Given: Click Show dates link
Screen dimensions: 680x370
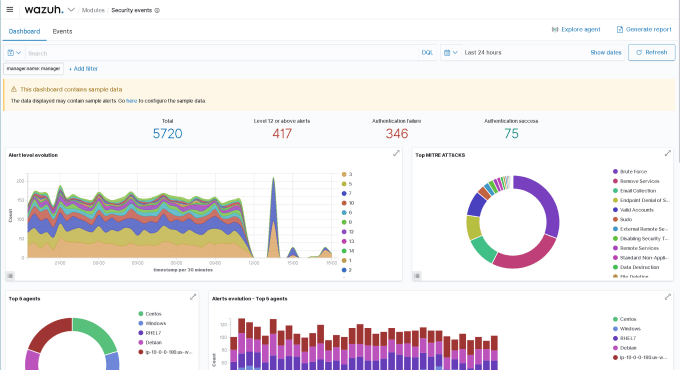Looking at the screenshot, I should coord(606,52).
